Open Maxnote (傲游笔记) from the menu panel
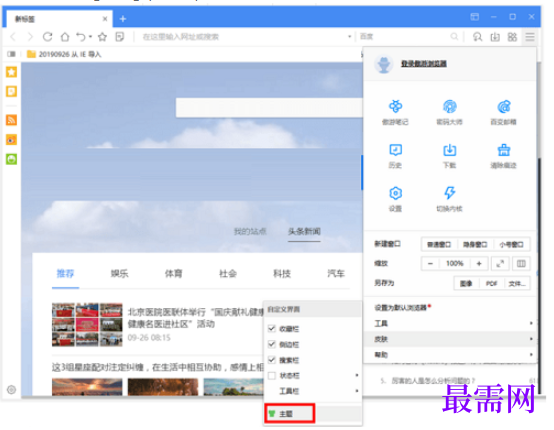 395,112
